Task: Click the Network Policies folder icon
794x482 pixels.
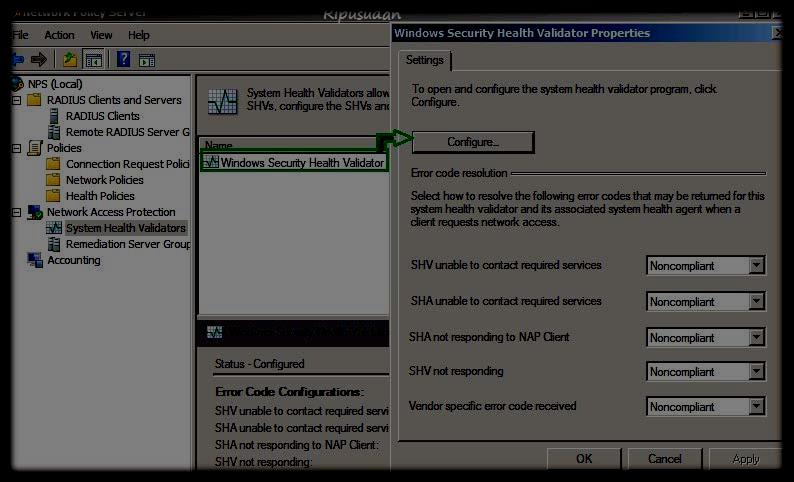Action: point(53,180)
